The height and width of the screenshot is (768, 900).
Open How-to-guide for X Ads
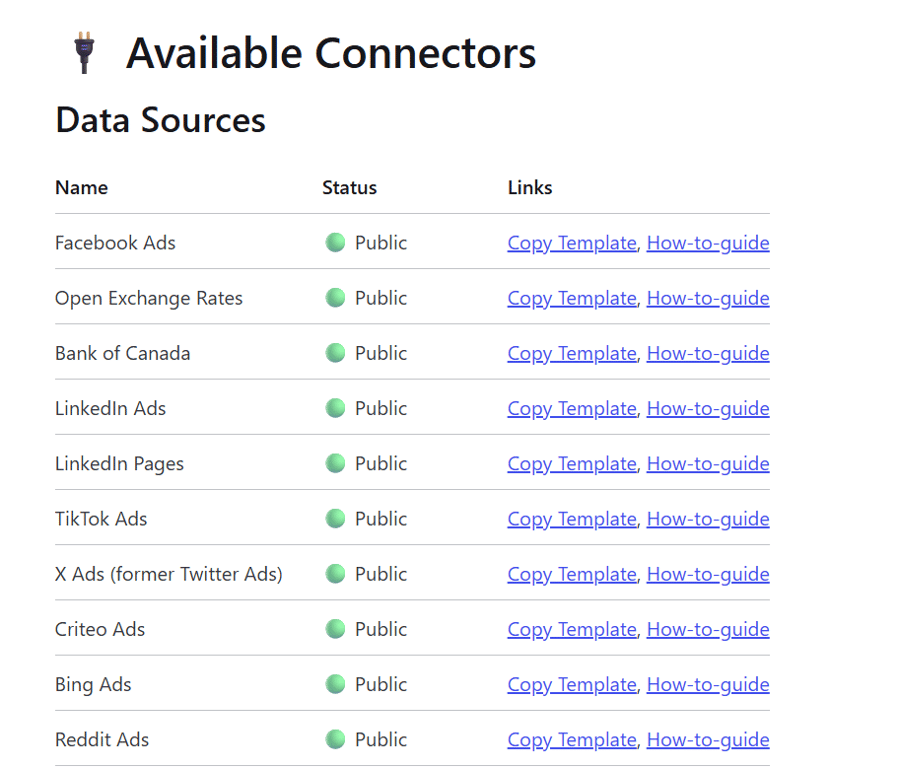pos(708,575)
